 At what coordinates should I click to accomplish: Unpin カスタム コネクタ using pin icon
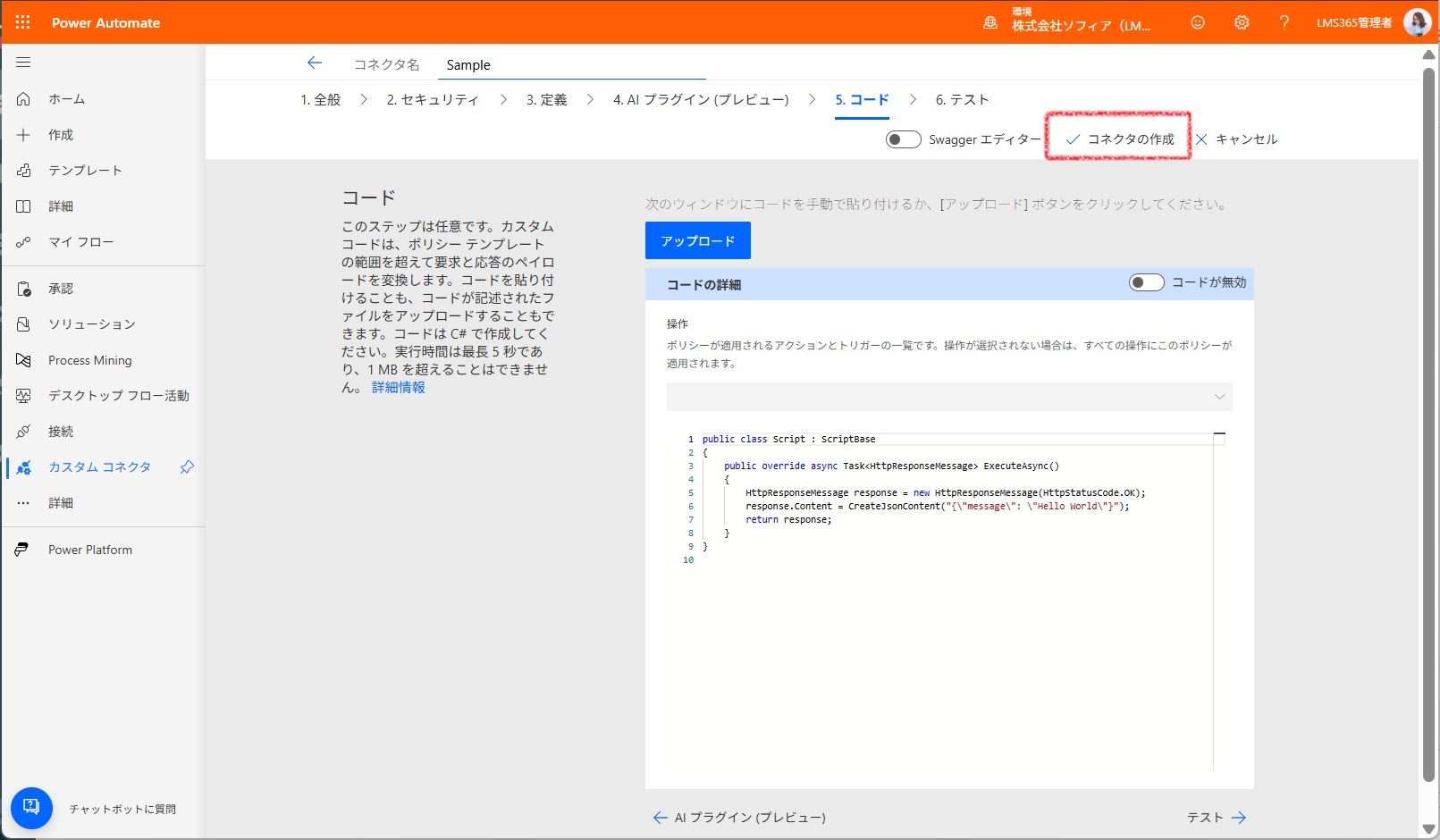pos(187,467)
